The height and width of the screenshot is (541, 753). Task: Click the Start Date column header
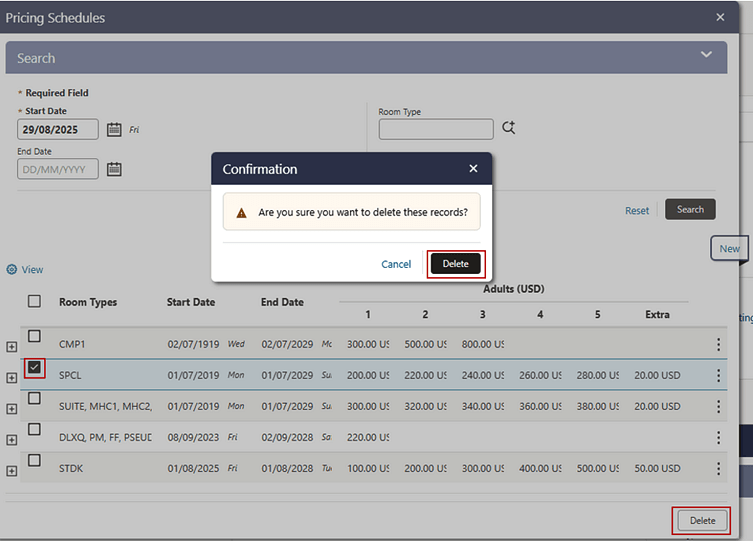click(x=191, y=302)
